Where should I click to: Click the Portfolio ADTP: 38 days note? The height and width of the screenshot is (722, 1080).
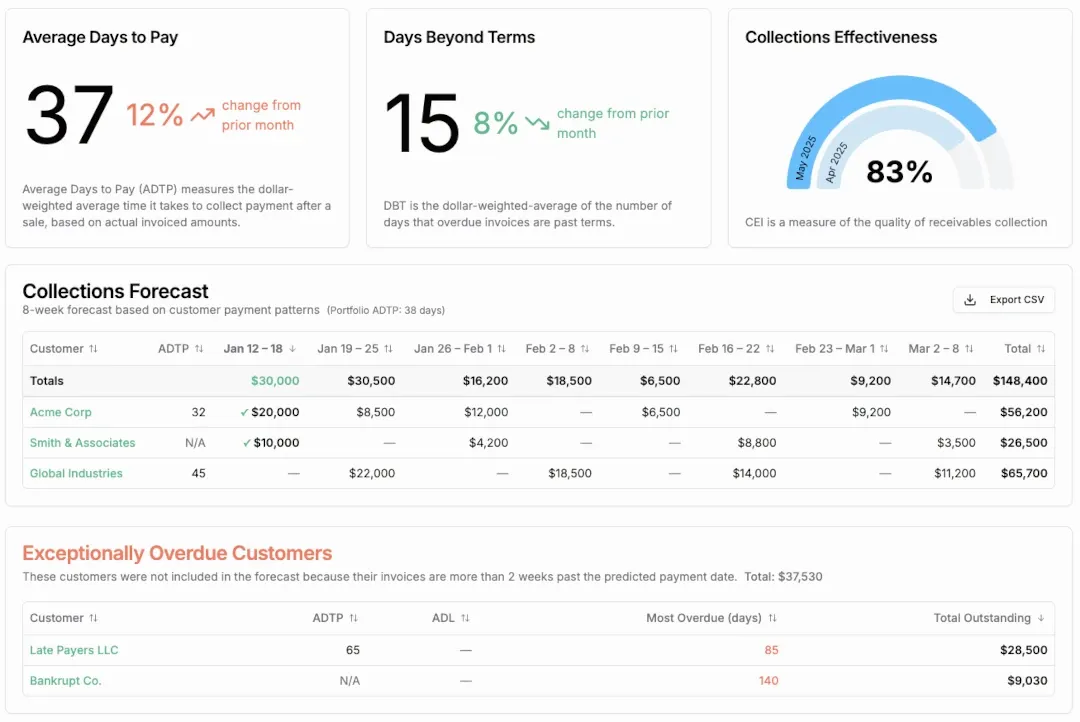(386, 311)
